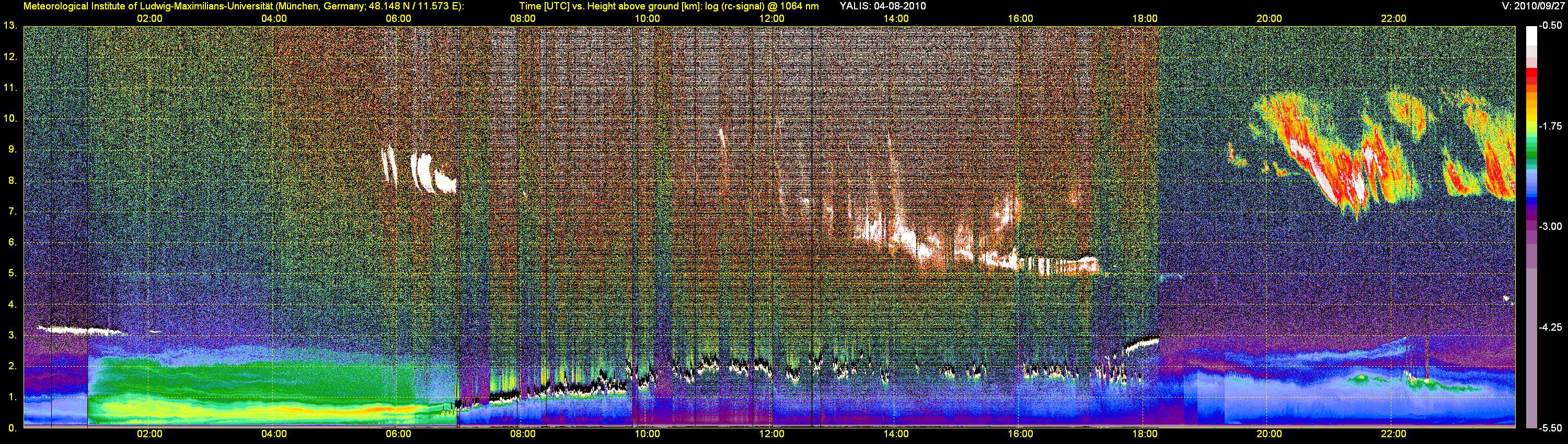
Task: Pick the 9. km height axis label
Action: pos(12,149)
